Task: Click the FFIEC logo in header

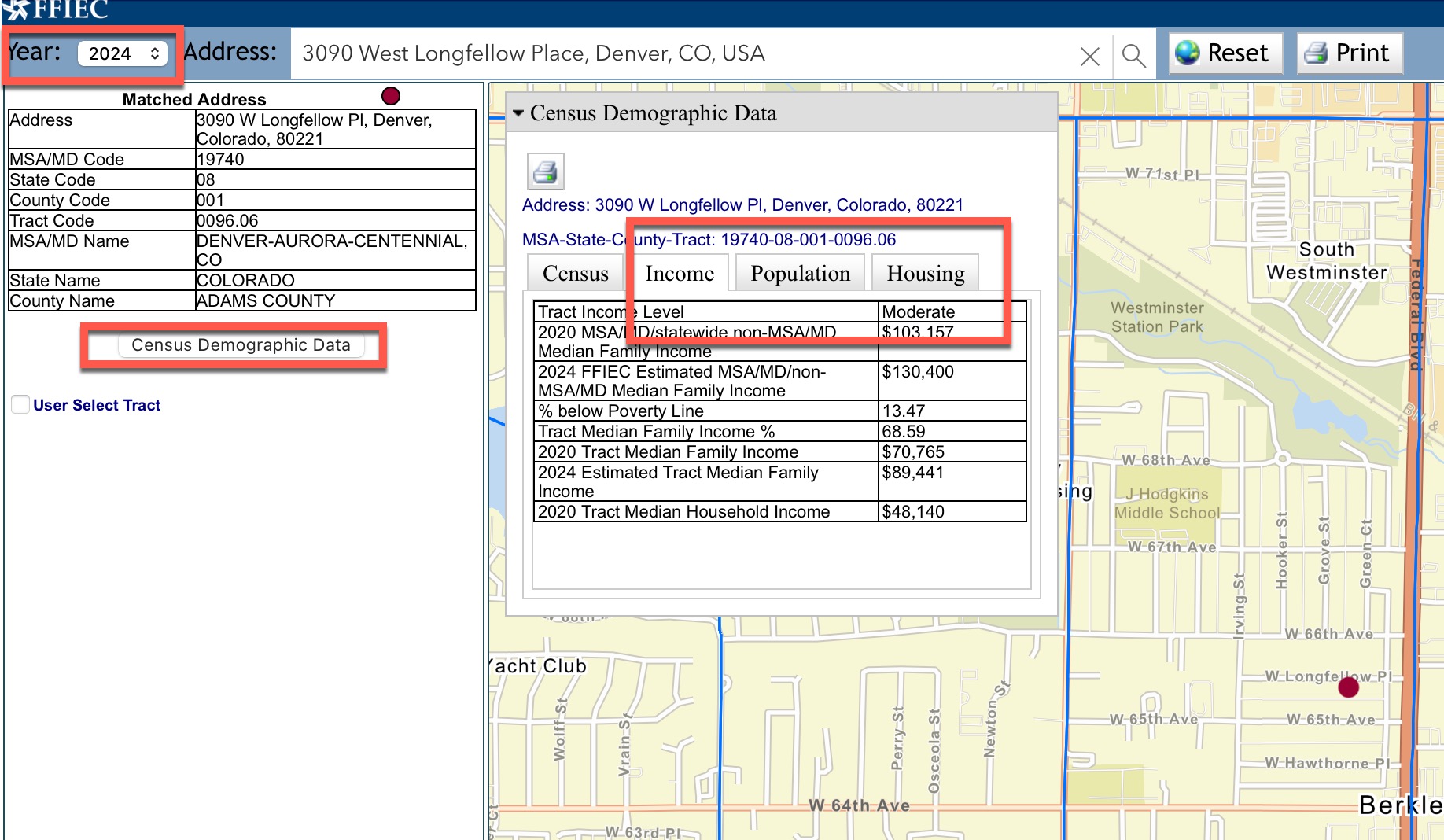Action: point(55,10)
